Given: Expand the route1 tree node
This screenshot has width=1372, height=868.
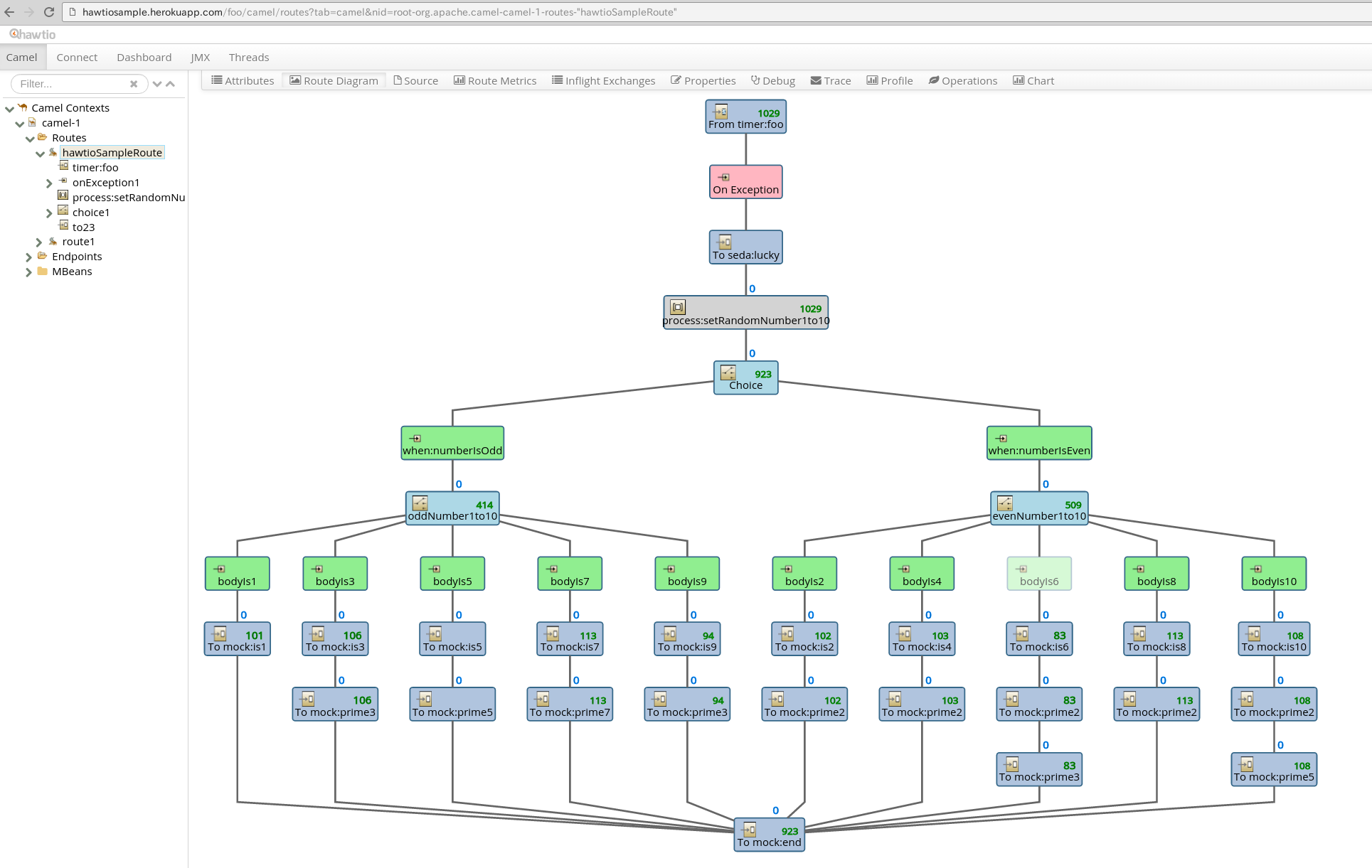Looking at the screenshot, I should tap(38, 242).
